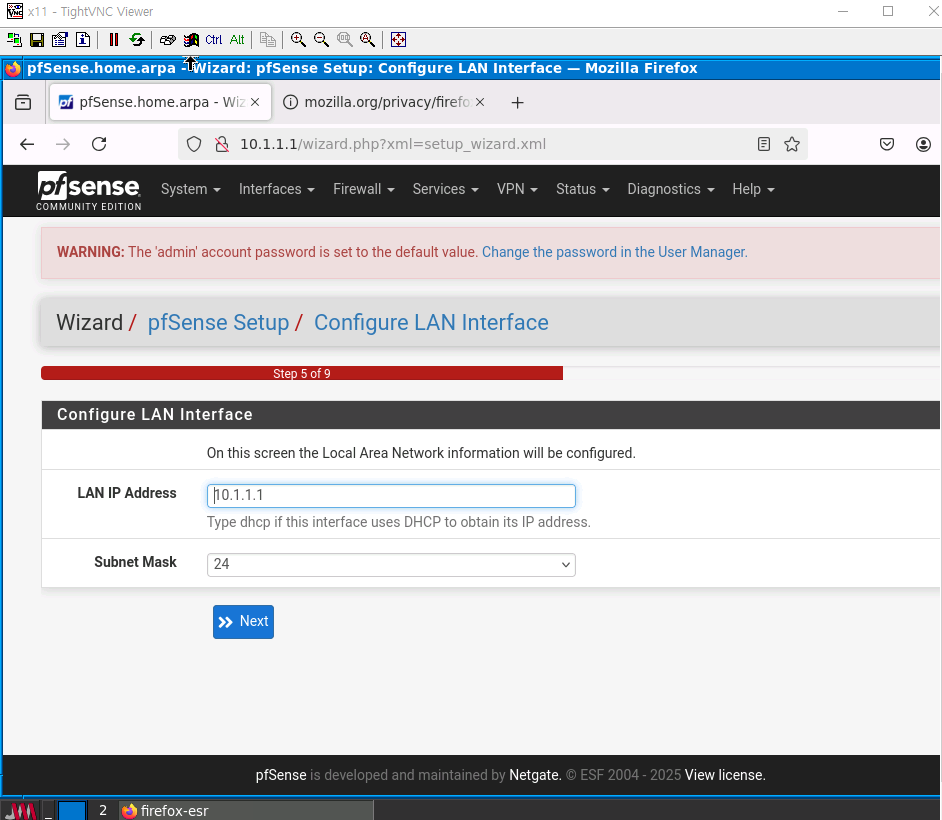Go back in Firefox
This screenshot has height=820, width=942.
pos(27,144)
